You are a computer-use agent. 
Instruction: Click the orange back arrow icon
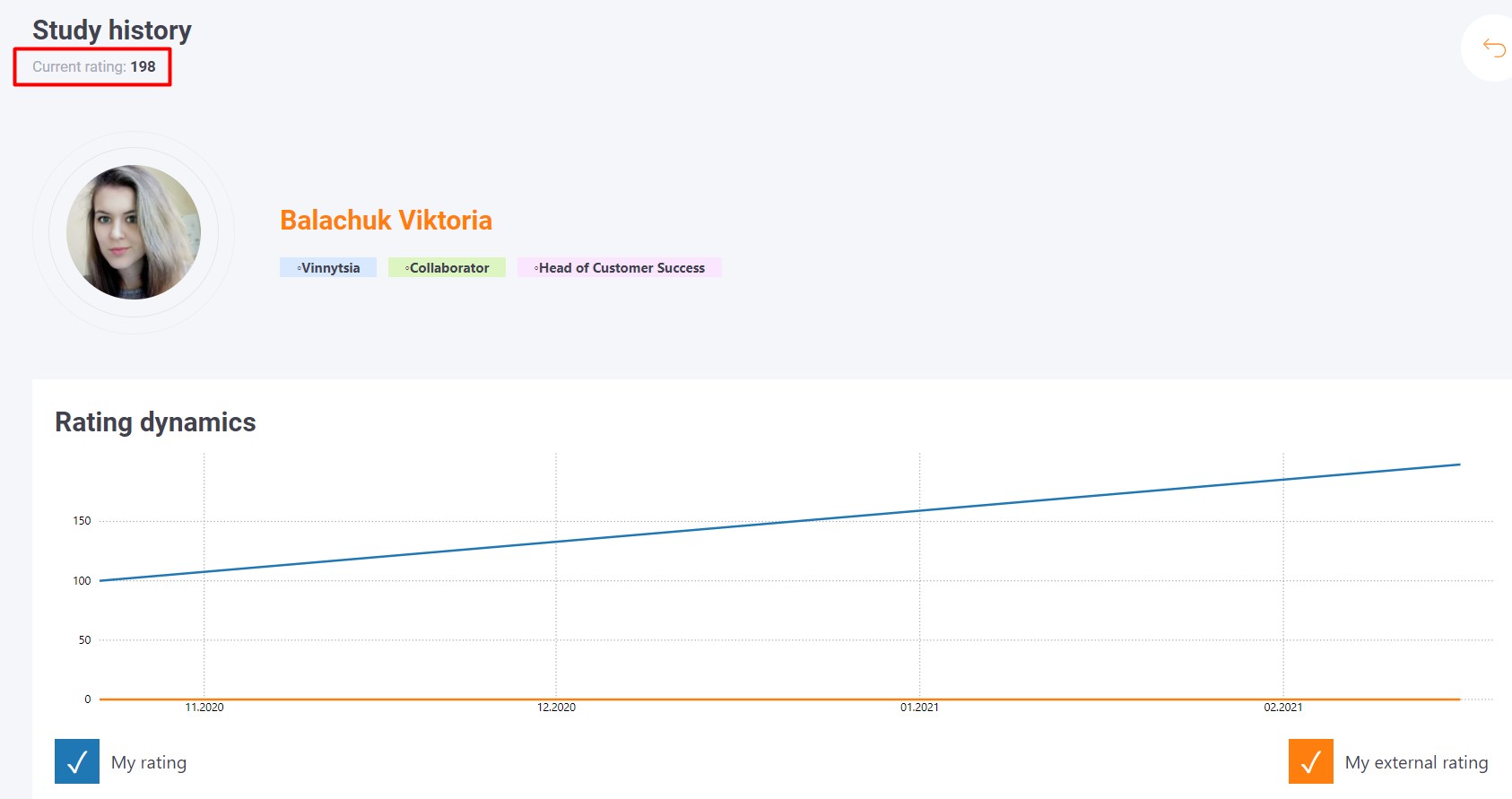click(x=1494, y=48)
